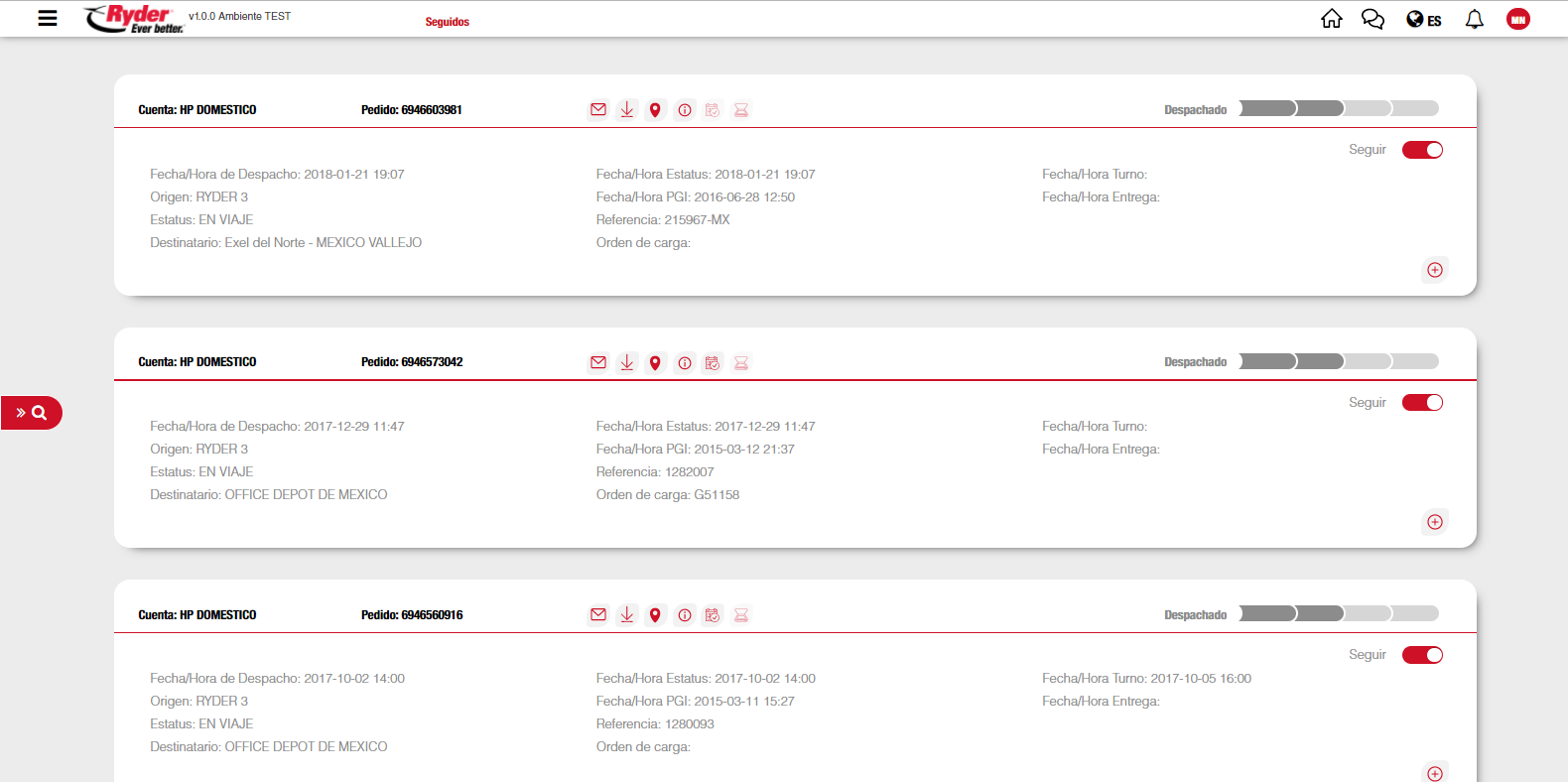Click the email icon for order 6946603981
The width and height of the screenshot is (1568, 782).
598,110
